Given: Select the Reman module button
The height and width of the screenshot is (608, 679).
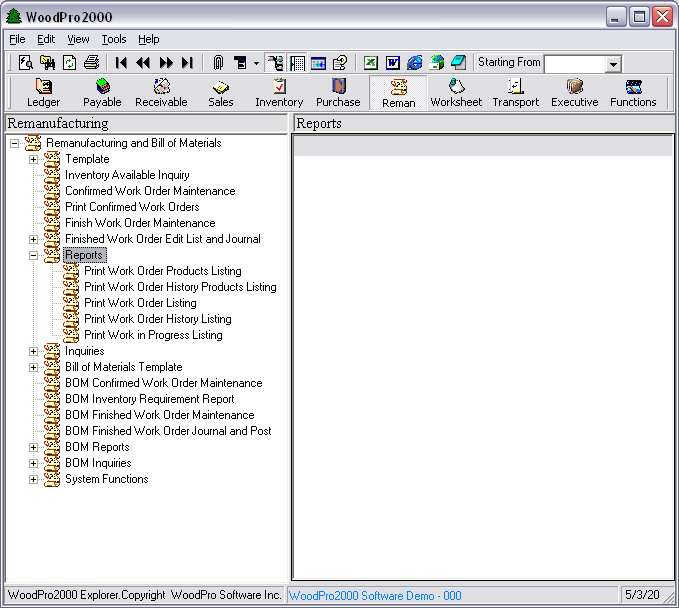Looking at the screenshot, I should tap(398, 93).
